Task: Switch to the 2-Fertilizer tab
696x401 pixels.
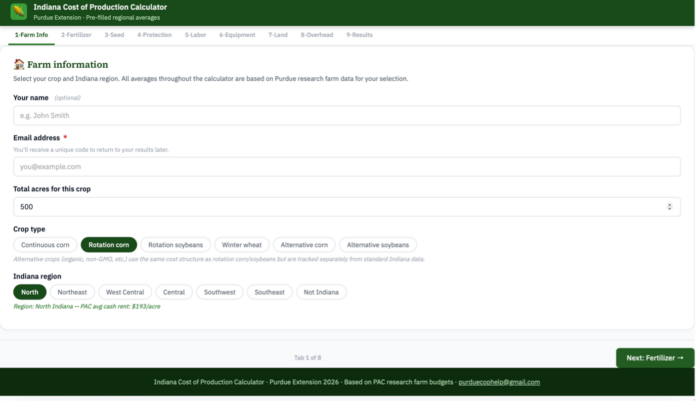Action: point(76,35)
